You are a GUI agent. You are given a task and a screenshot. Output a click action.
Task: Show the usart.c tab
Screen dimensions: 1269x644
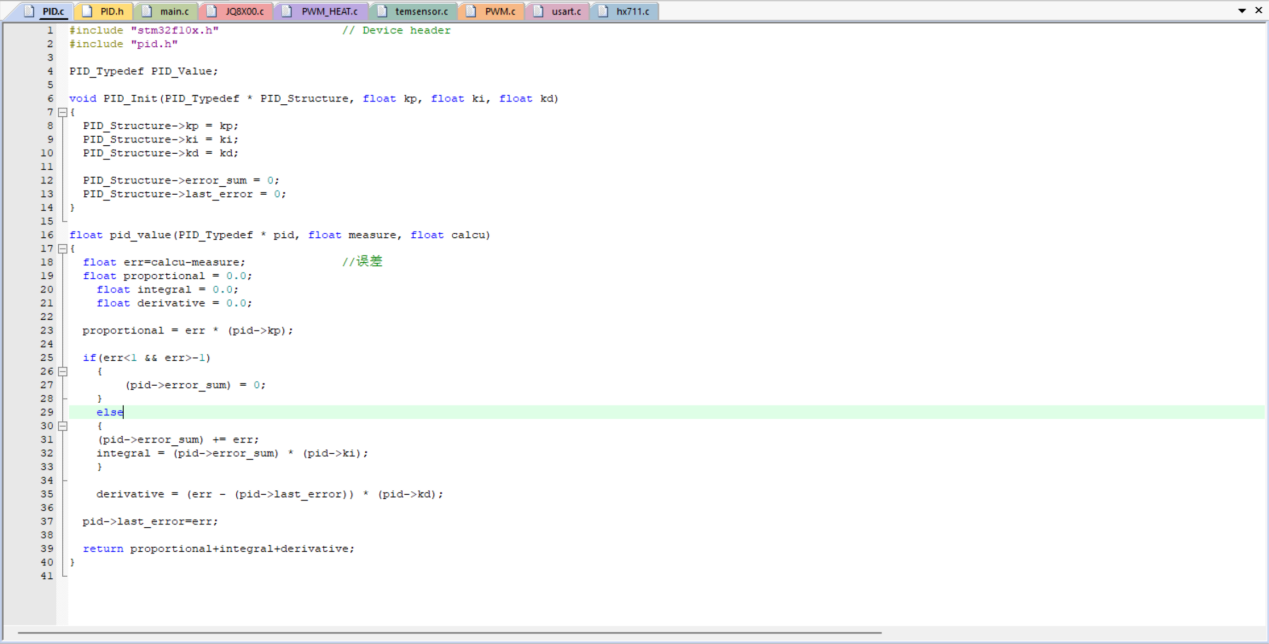pos(557,11)
